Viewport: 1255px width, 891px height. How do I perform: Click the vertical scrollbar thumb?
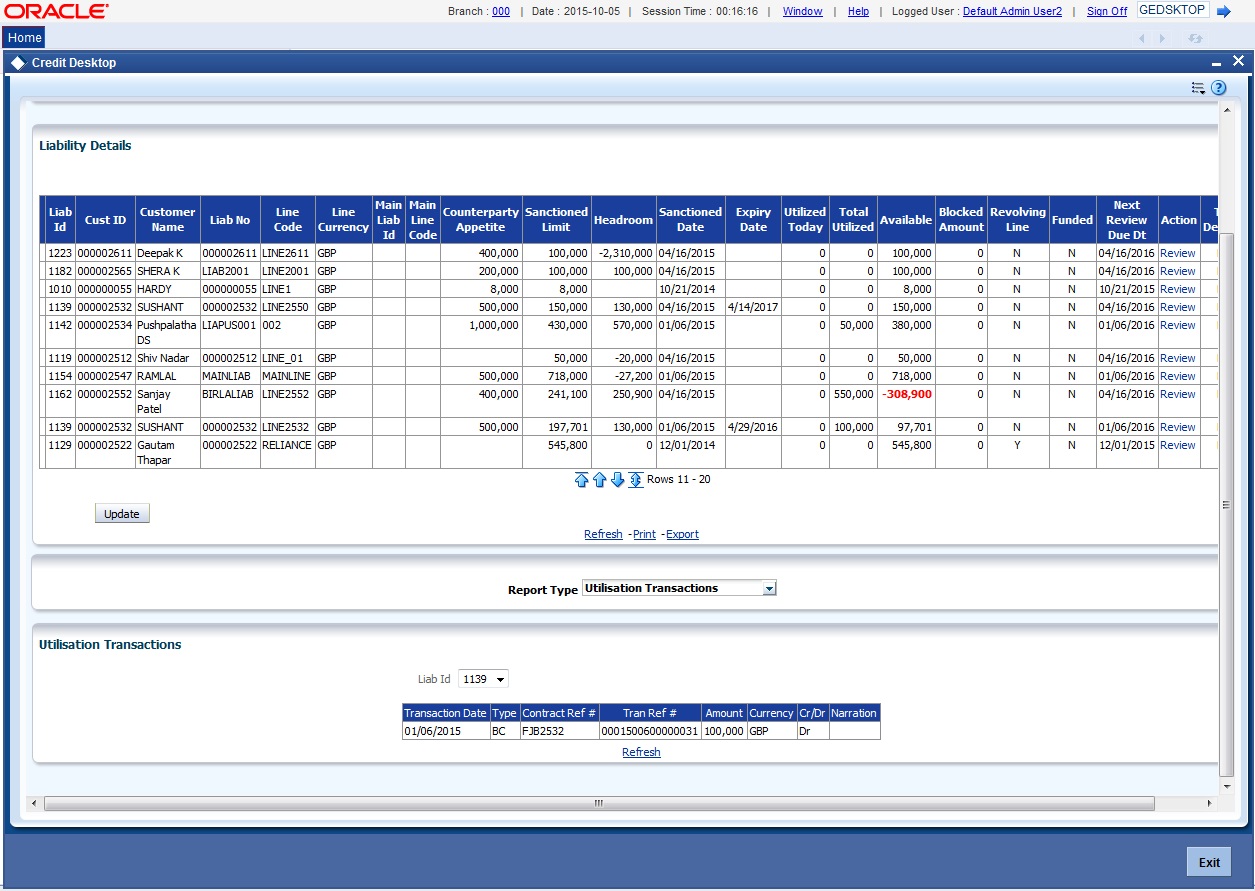tap(1226, 505)
